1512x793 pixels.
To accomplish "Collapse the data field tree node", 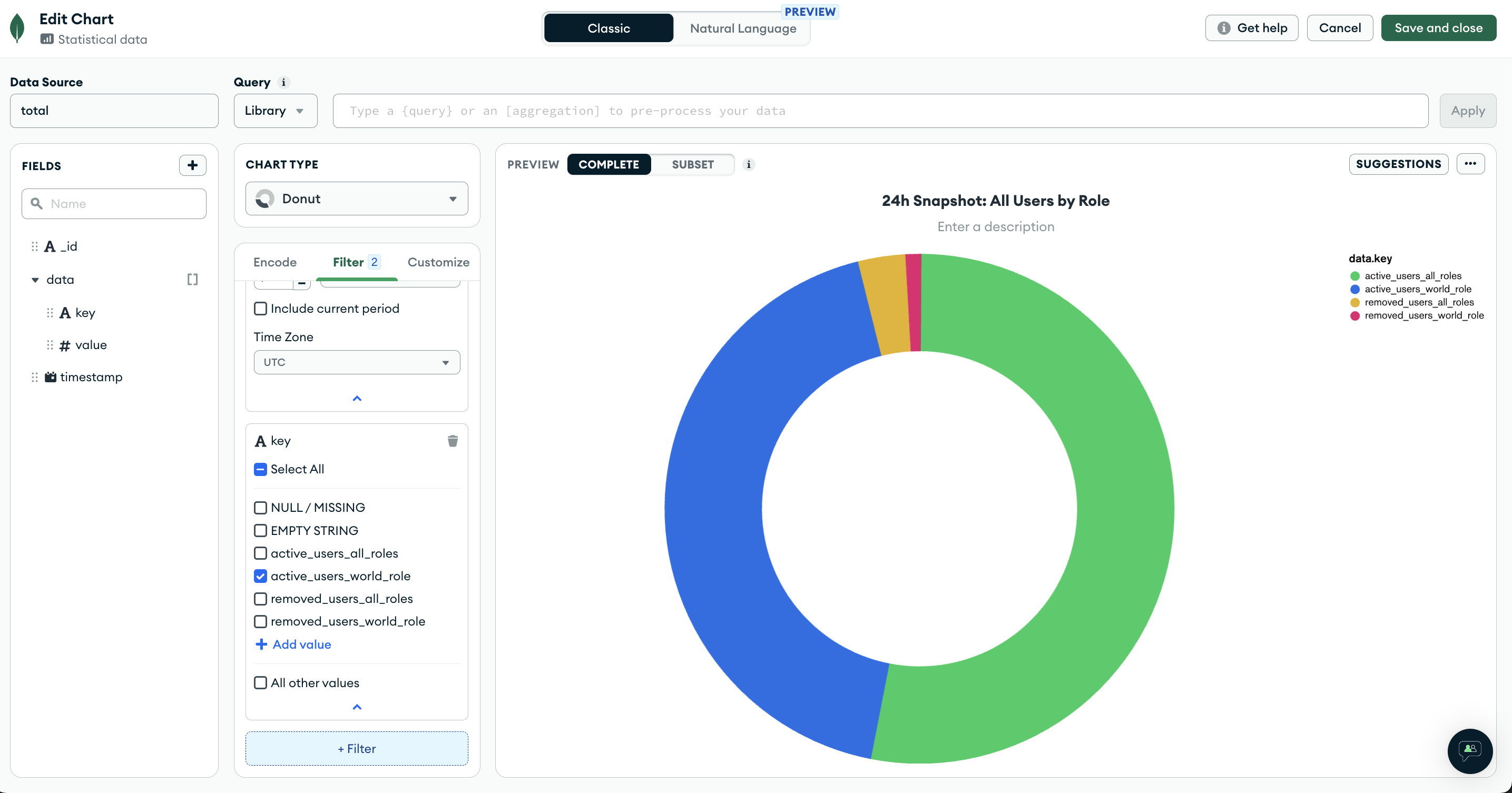I will [35, 280].
